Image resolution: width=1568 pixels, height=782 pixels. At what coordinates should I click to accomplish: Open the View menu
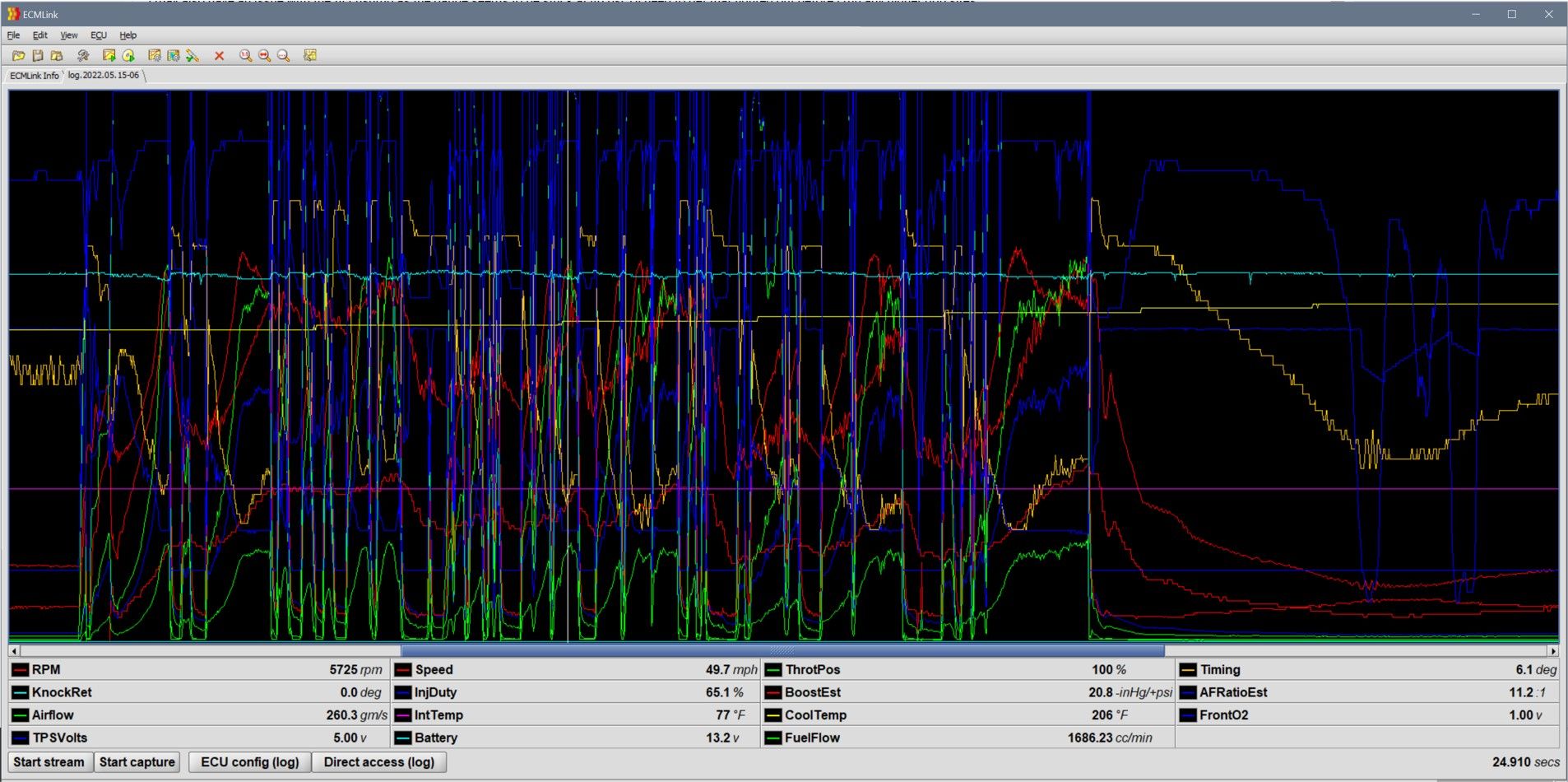(69, 35)
